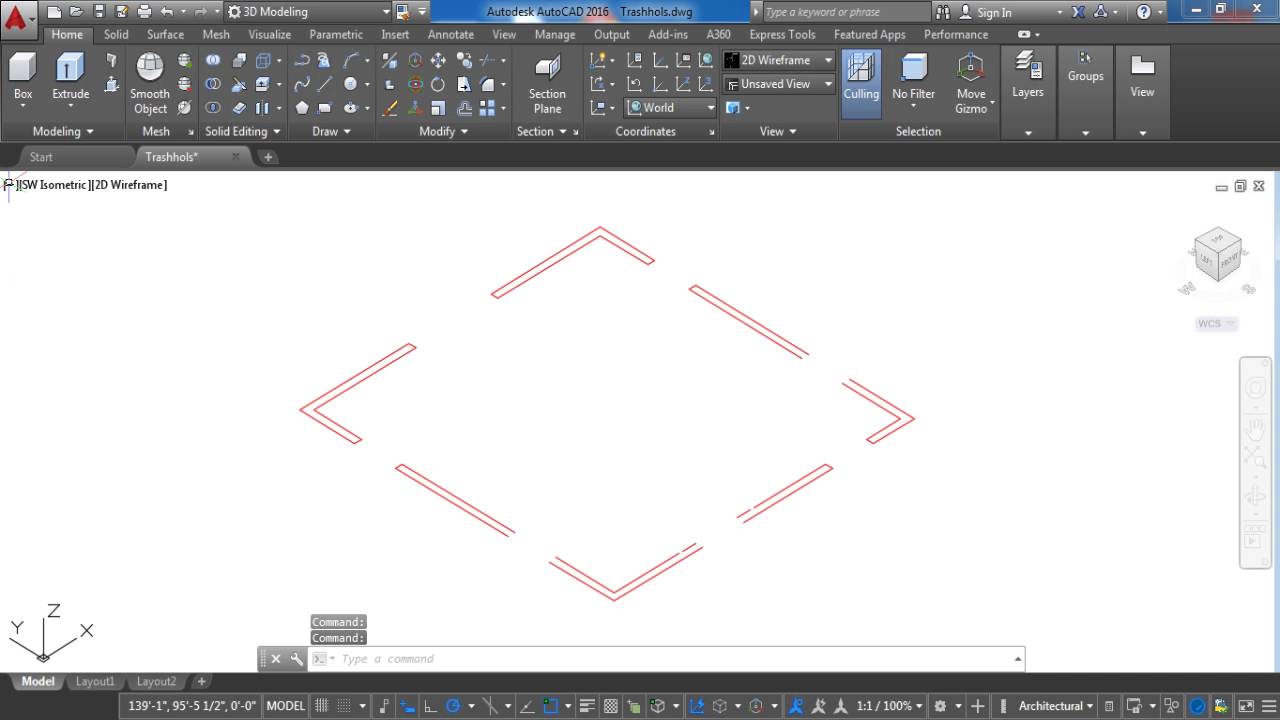Expand the Modify panel
Image resolution: width=1280 pixels, height=720 pixels.
[444, 131]
